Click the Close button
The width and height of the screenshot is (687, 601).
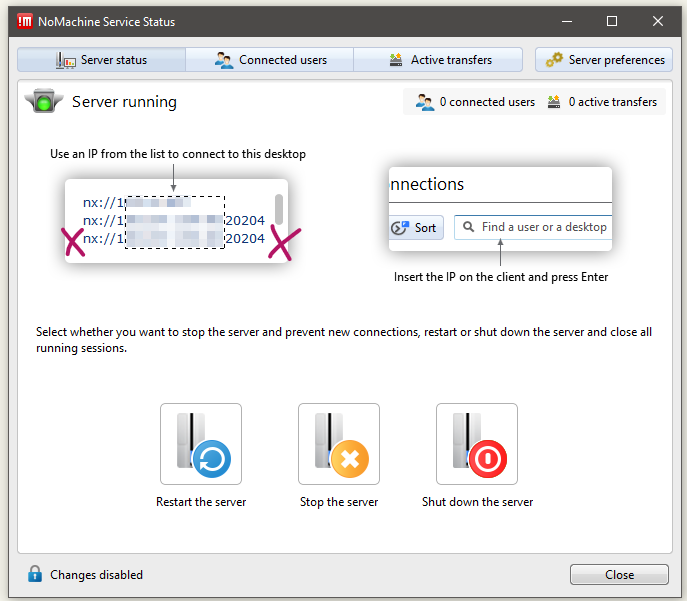pyautogui.click(x=619, y=574)
